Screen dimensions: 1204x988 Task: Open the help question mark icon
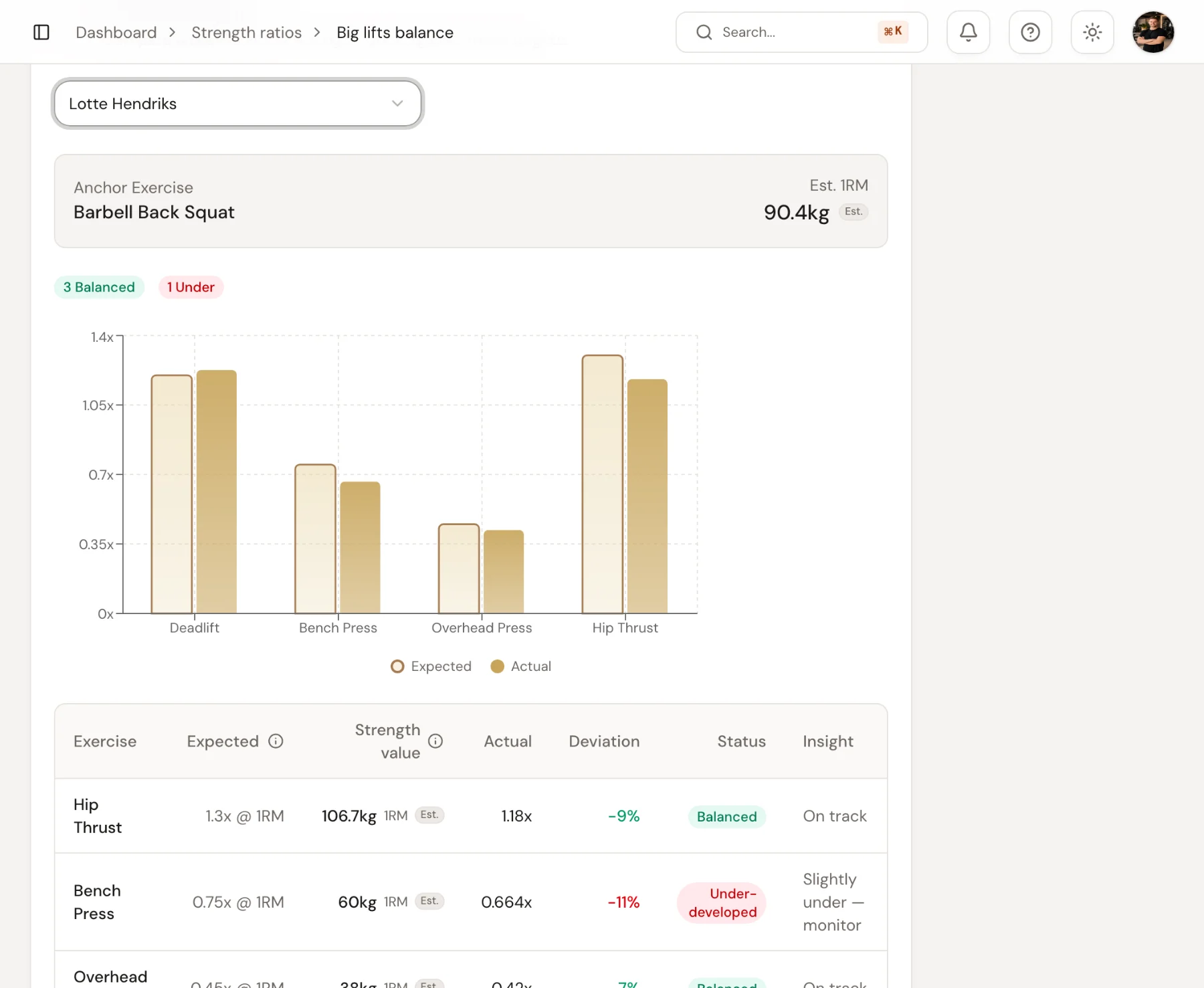(x=1030, y=32)
